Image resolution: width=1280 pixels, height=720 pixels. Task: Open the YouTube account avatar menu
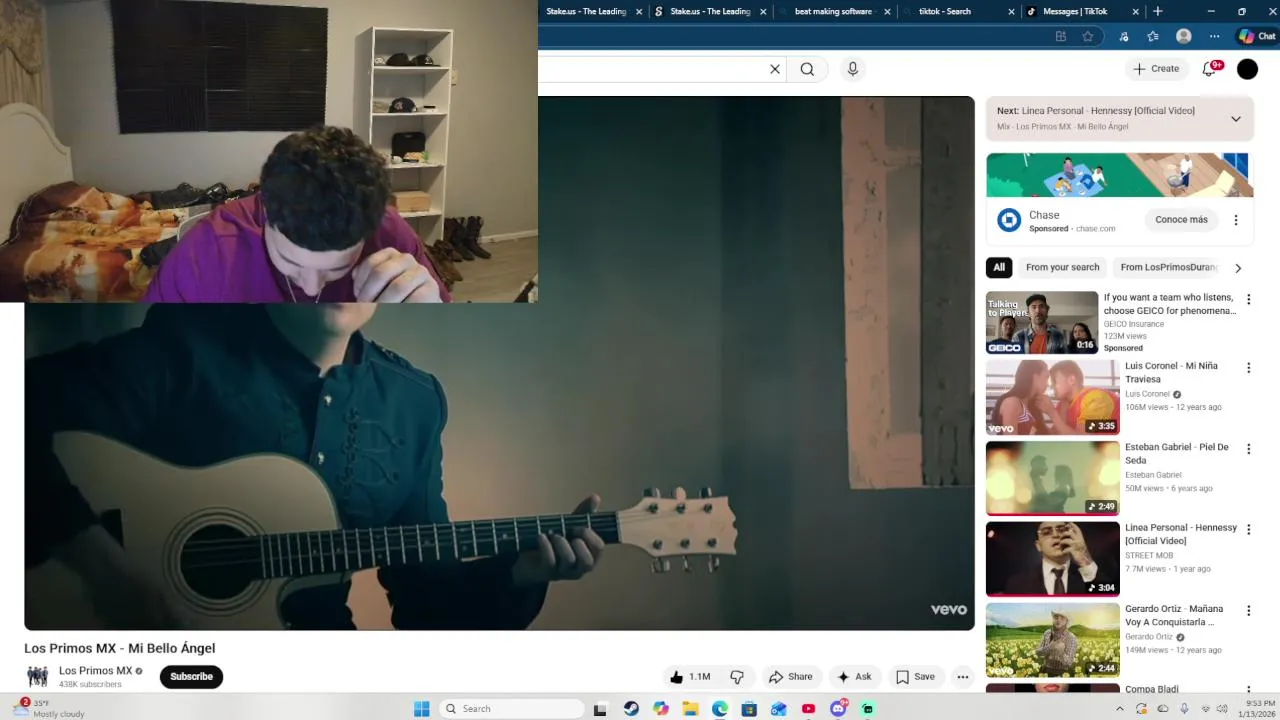point(1247,69)
